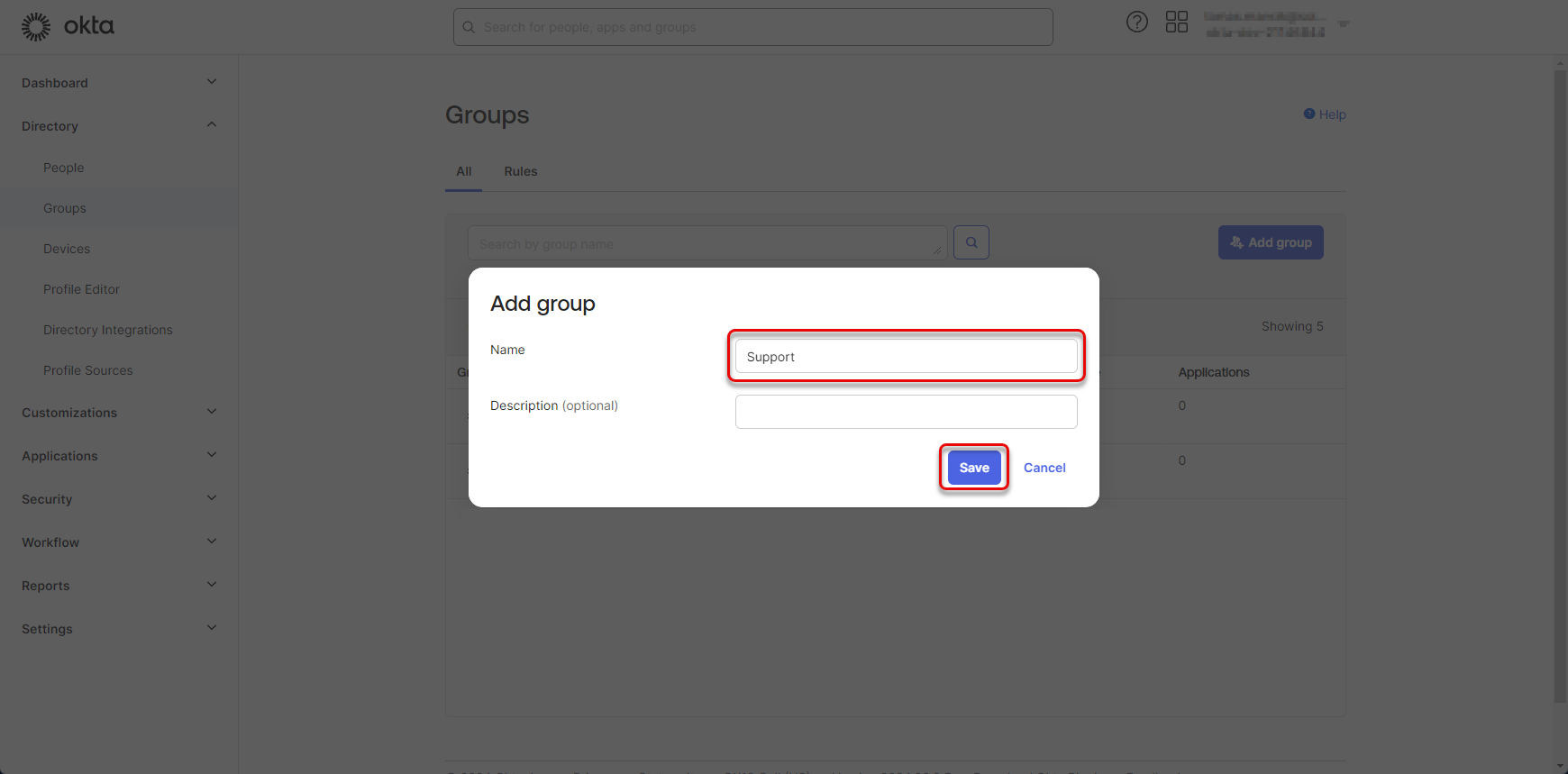Expand the Security menu section

212,498
